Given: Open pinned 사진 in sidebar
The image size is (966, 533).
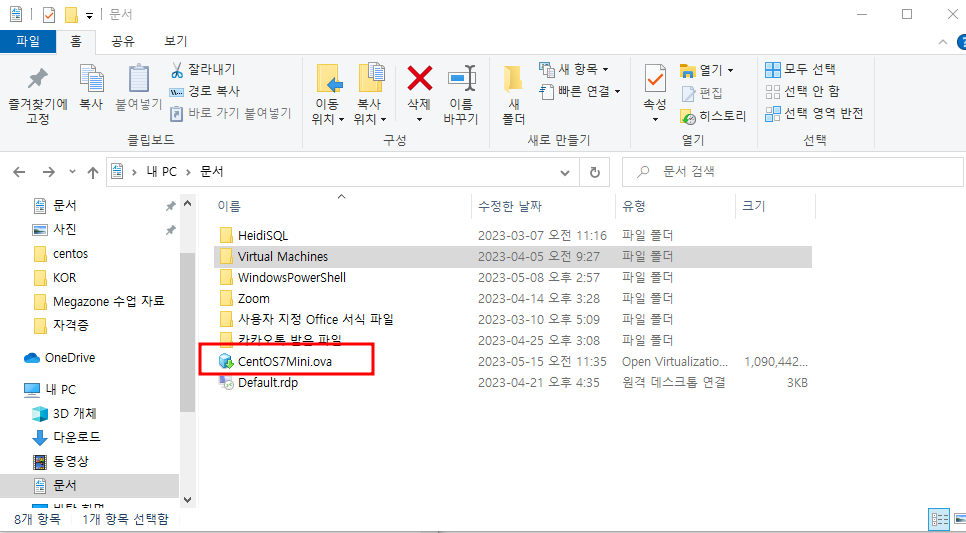Looking at the screenshot, I should 65,230.
